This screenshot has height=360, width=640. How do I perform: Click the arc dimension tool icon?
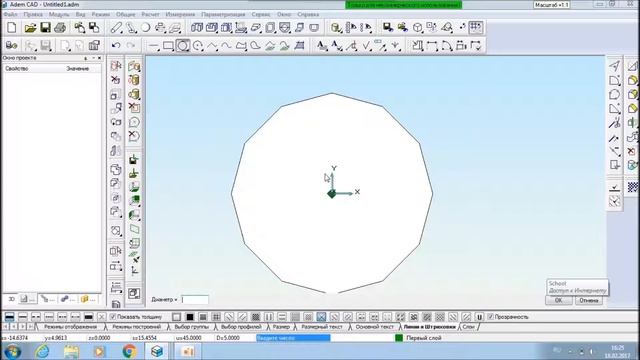pyautogui.click(x=446, y=46)
